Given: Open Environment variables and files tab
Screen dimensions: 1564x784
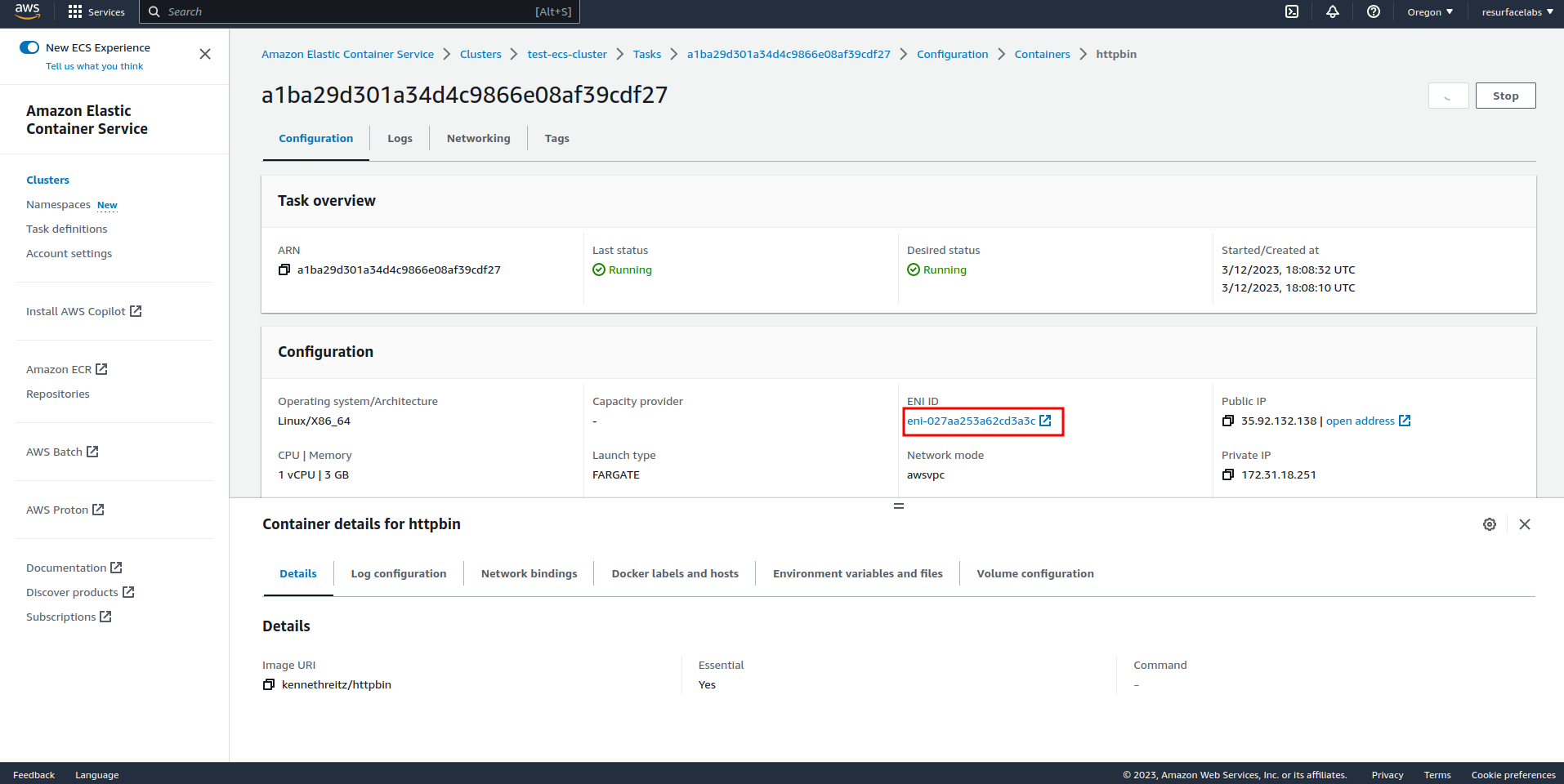Looking at the screenshot, I should coord(858,574).
